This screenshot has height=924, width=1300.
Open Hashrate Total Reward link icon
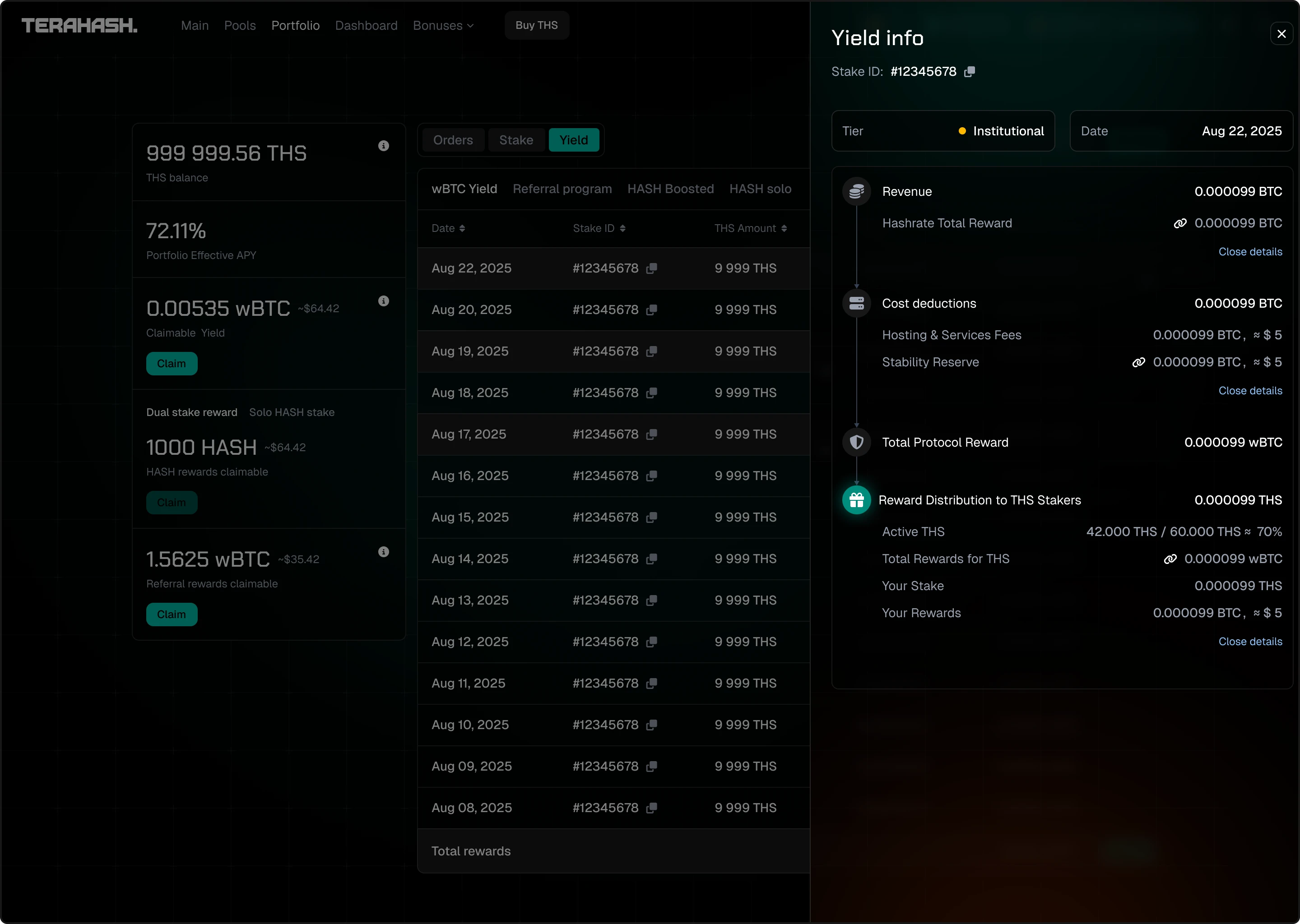click(x=1180, y=224)
